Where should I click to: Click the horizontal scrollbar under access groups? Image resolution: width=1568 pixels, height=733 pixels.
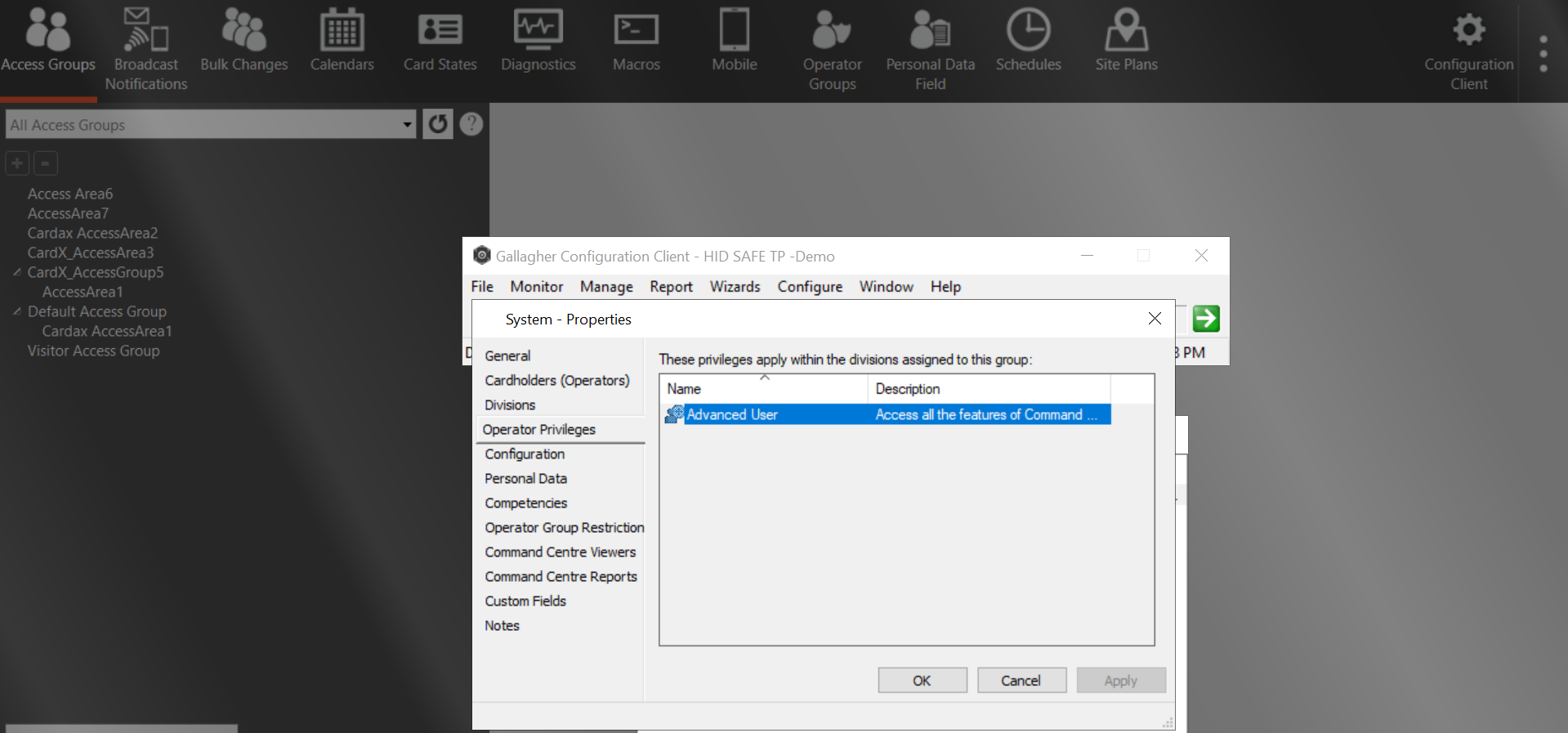pyautogui.click(x=122, y=728)
